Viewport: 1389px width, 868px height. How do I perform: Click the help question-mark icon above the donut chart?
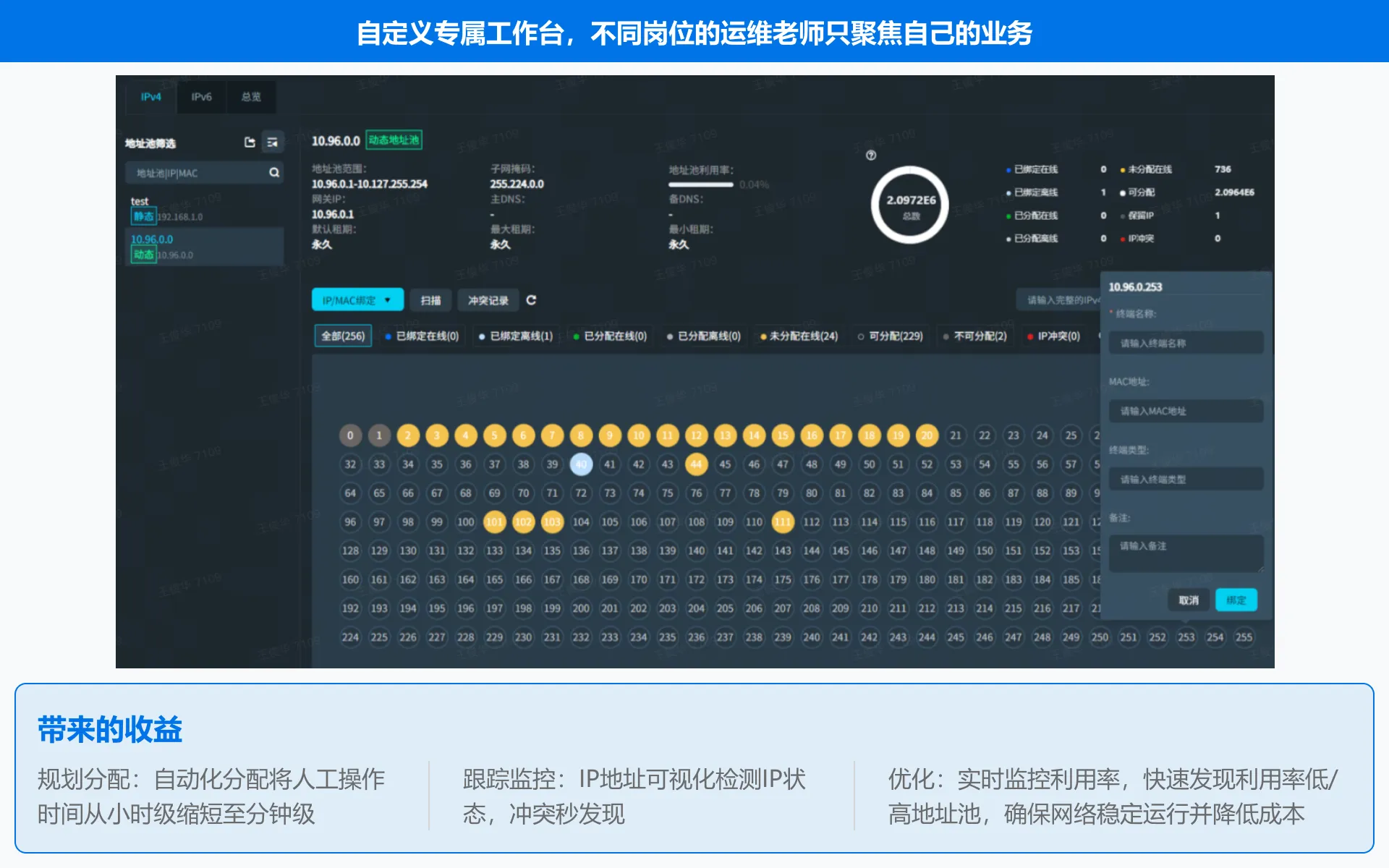coord(871,156)
